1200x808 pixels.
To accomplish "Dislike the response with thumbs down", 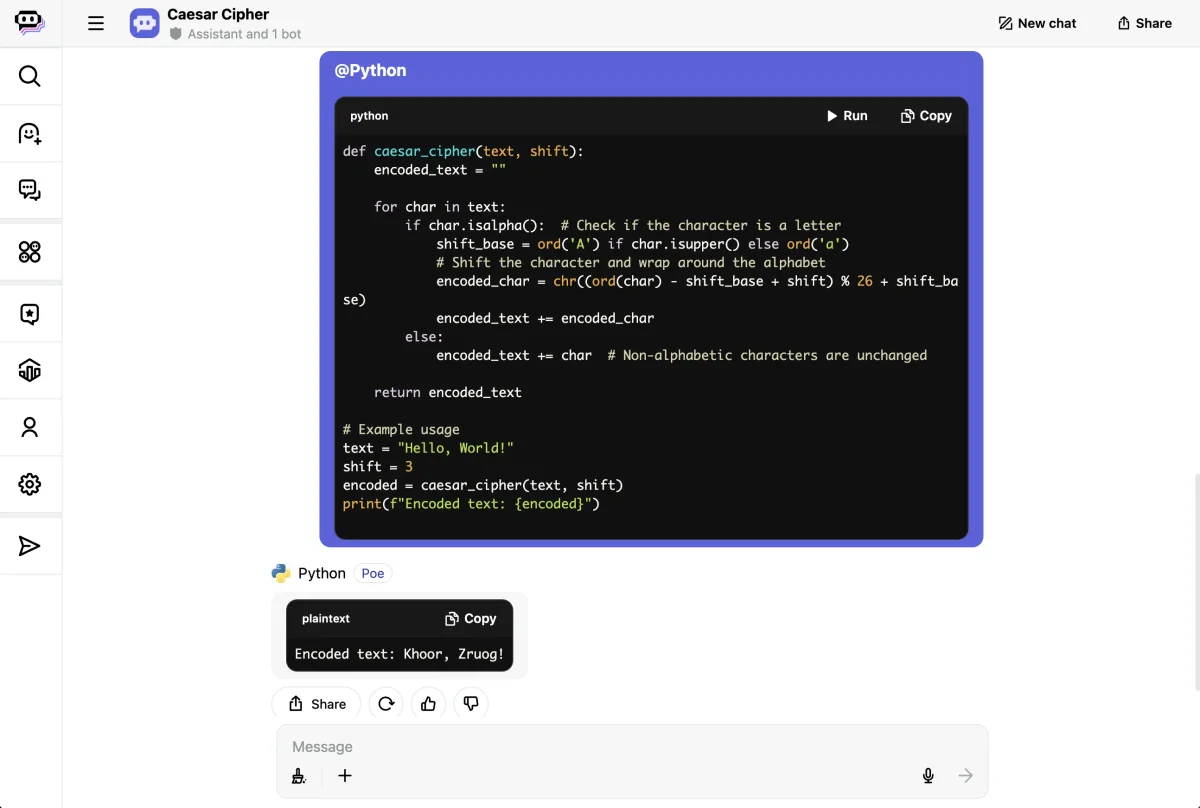I will 471,704.
